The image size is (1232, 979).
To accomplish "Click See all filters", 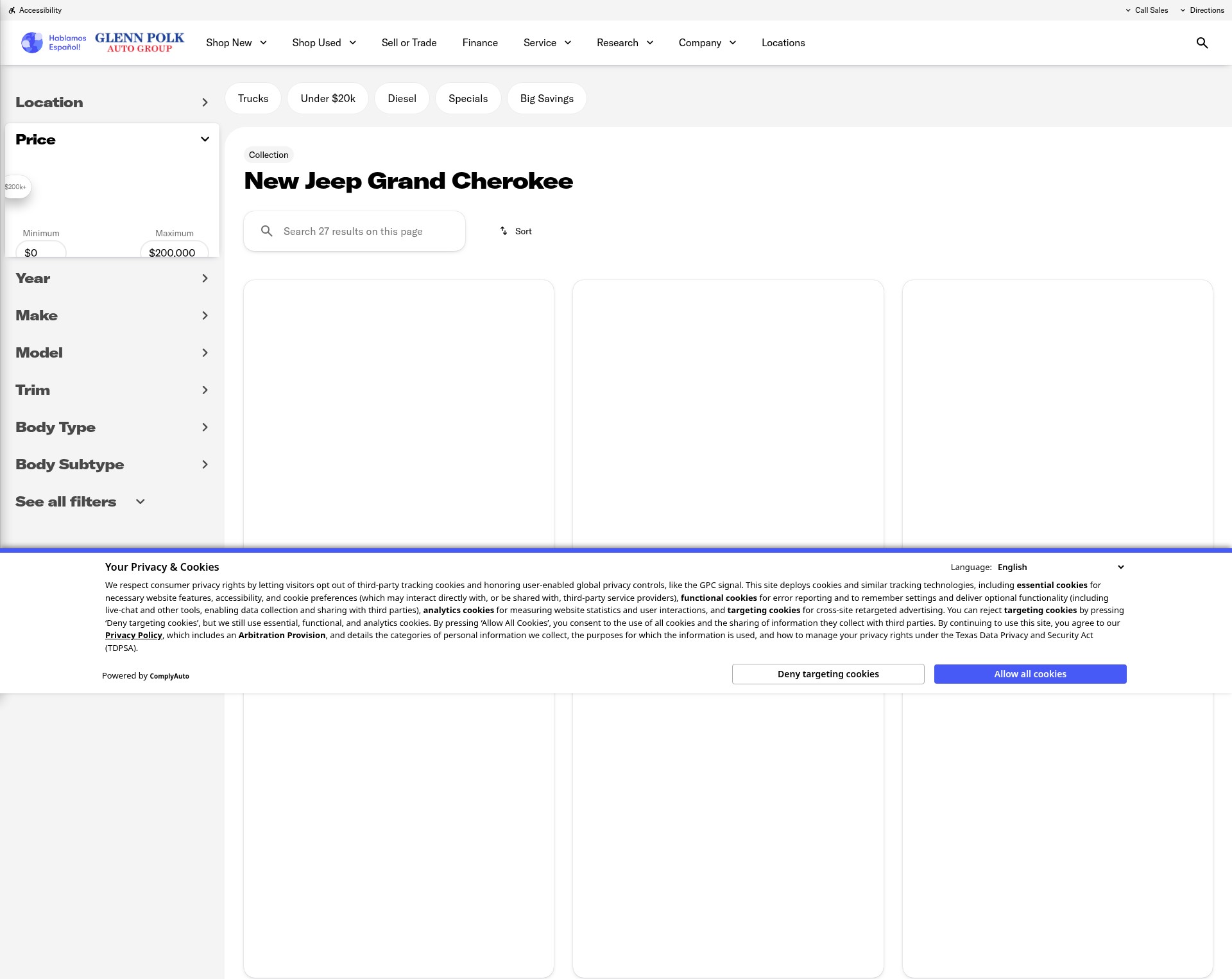I will tap(80, 502).
